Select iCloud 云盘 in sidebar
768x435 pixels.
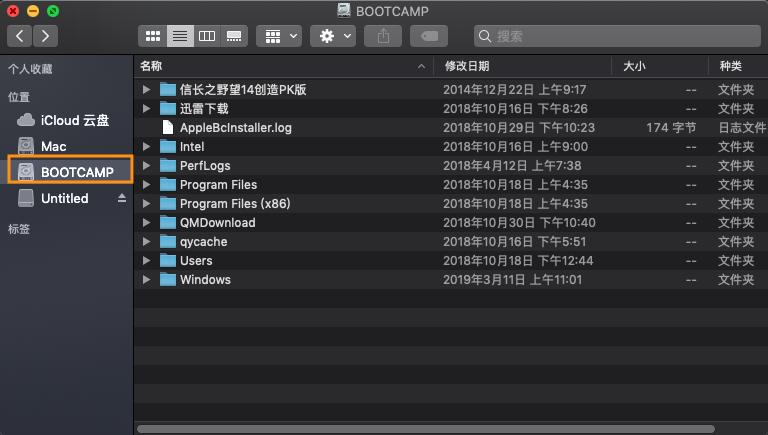[x=69, y=121]
